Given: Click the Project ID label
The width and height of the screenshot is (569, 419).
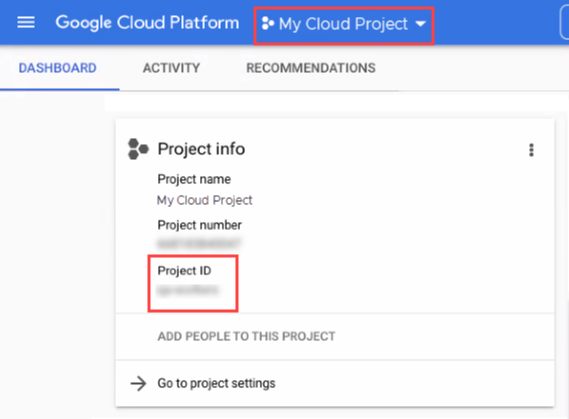Looking at the screenshot, I should [x=184, y=271].
